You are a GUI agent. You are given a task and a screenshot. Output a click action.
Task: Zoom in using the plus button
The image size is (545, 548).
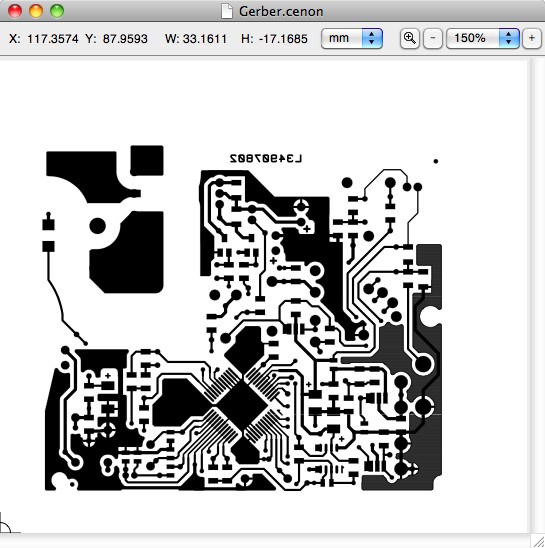click(x=532, y=38)
